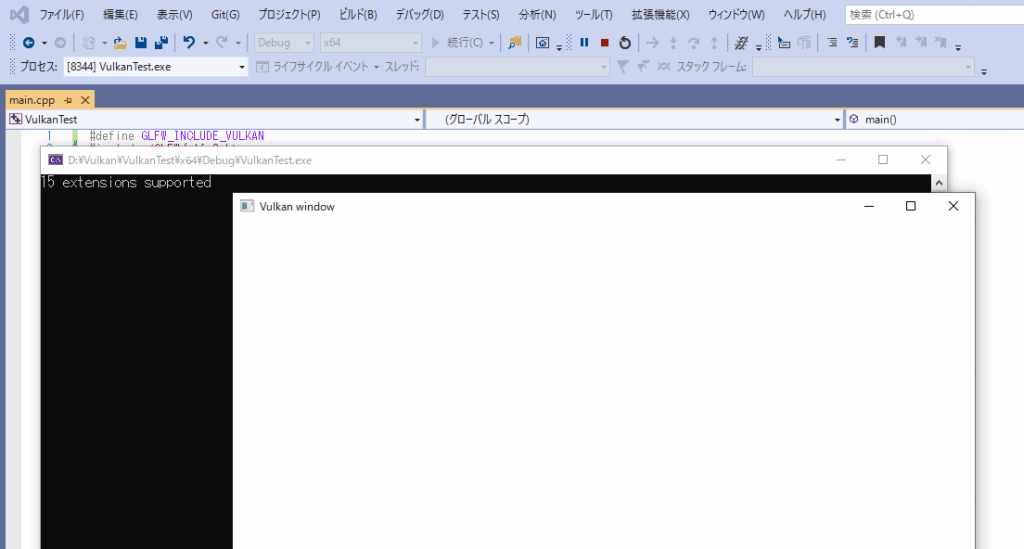1024x549 pixels.
Task: Click the hex display toggle icon
Action: (x=741, y=42)
